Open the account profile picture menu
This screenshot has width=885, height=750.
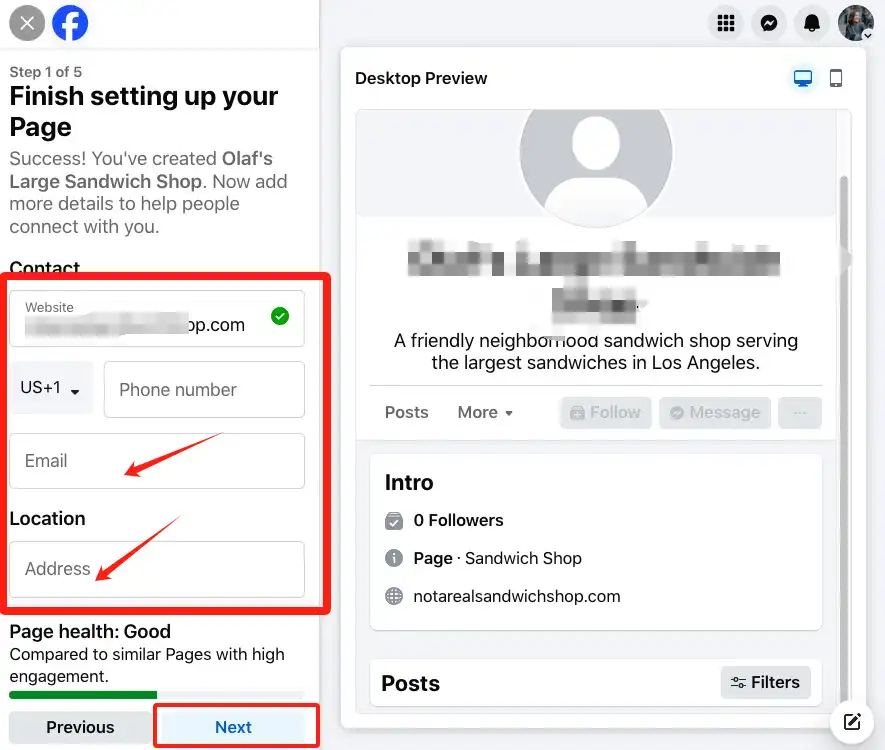(x=856, y=23)
